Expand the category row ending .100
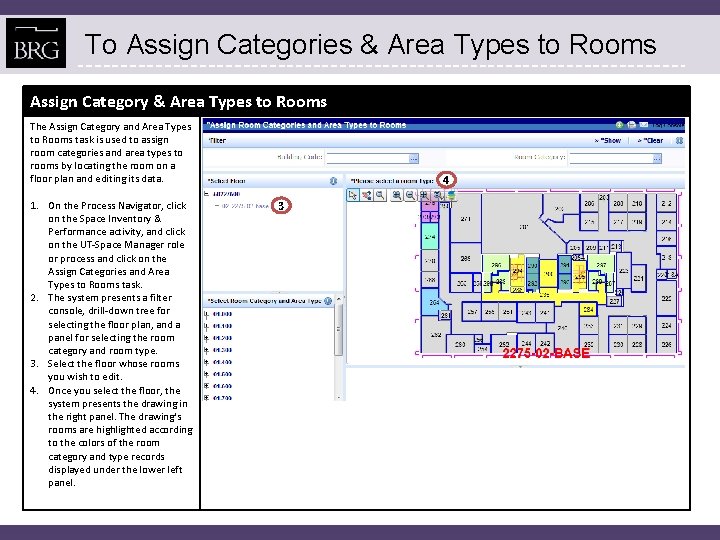This screenshot has width=720, height=540. (207, 326)
